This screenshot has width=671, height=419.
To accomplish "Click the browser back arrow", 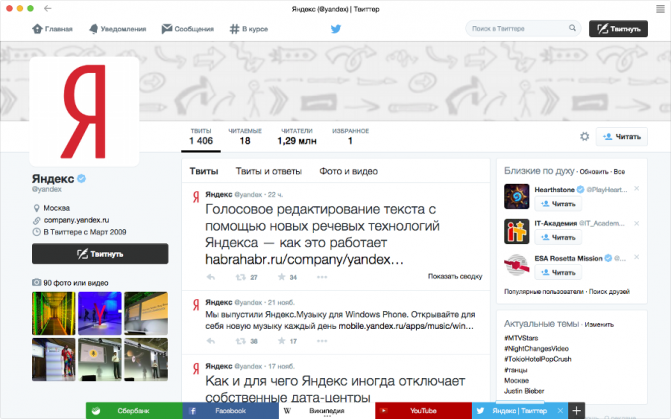I will (48, 8).
